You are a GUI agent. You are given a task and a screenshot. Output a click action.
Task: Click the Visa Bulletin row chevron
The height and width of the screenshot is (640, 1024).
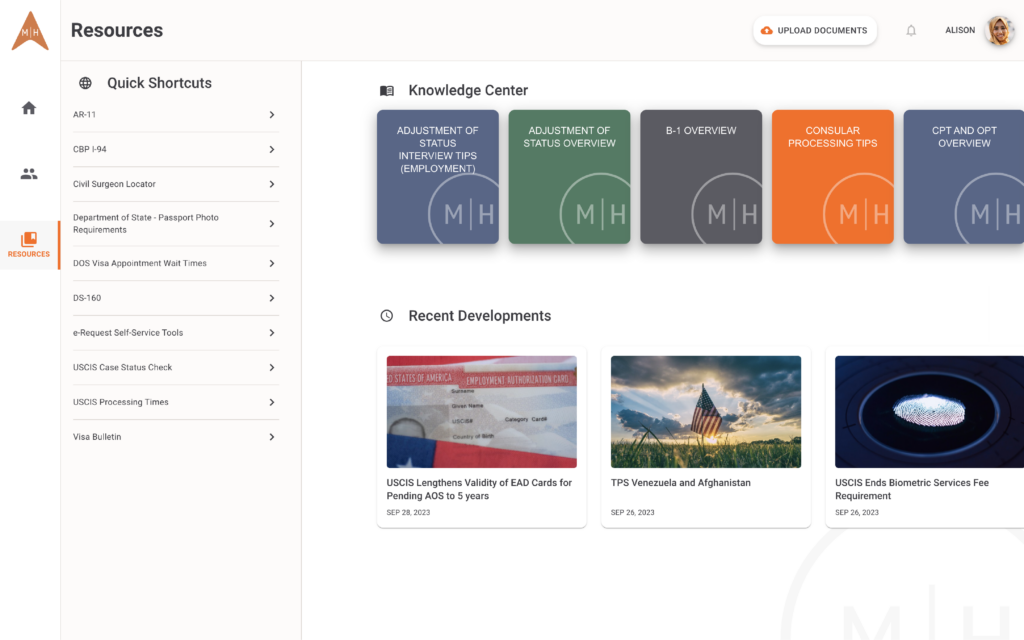272,437
